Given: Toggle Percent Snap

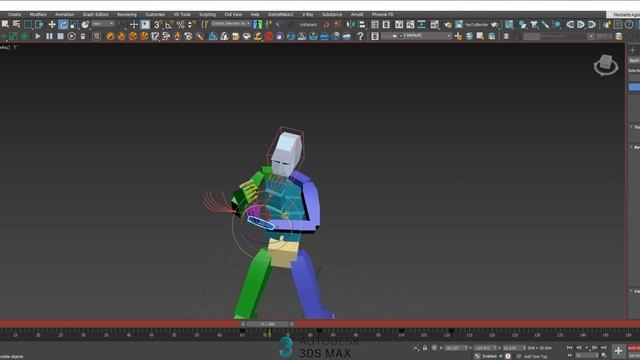Looking at the screenshot, I should tap(180, 24).
